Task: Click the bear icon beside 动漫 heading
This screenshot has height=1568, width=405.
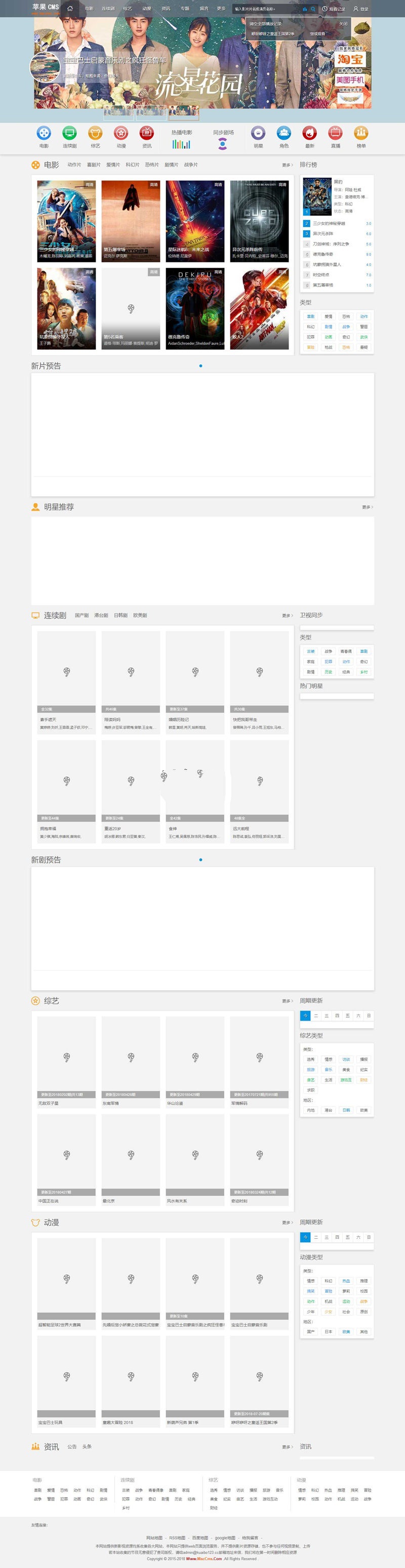Action: pos(35,1222)
